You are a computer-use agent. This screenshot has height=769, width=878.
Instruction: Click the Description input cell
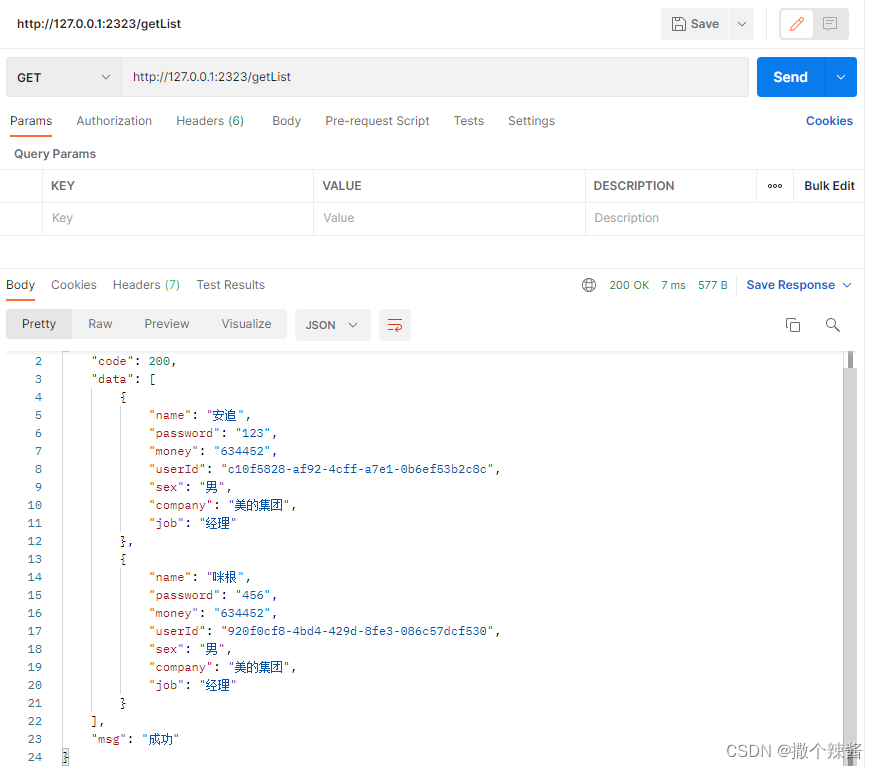coord(725,218)
